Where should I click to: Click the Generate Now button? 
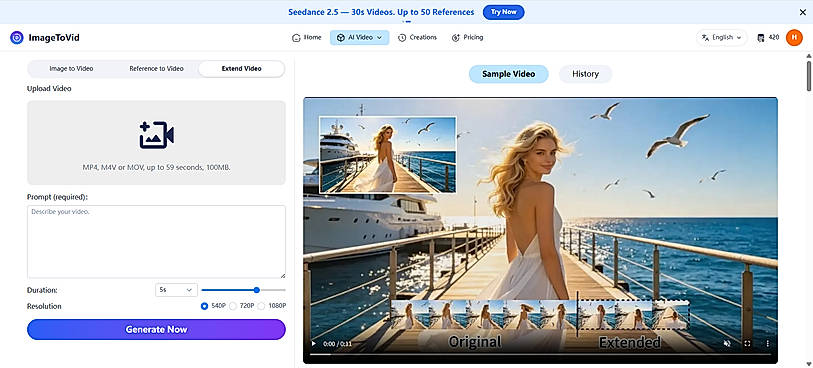coord(156,330)
